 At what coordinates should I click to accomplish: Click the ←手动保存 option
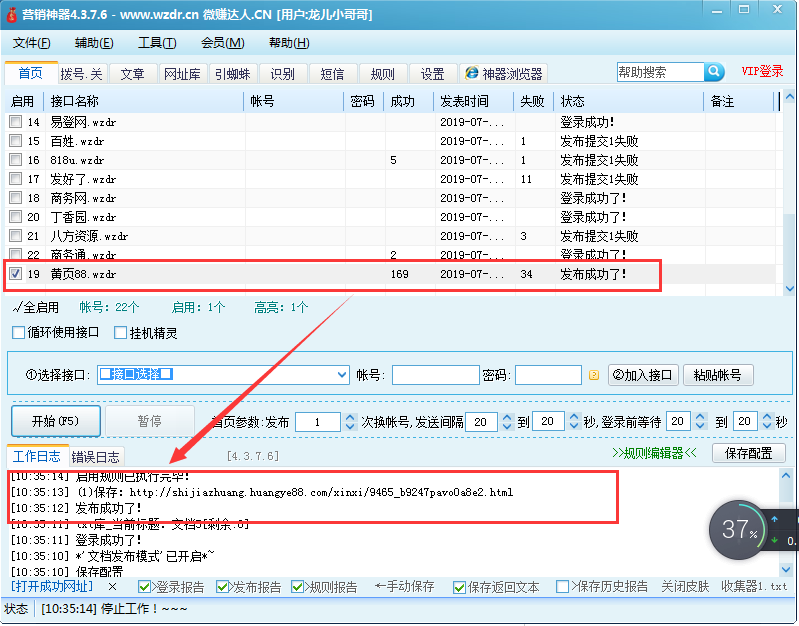tap(405, 587)
